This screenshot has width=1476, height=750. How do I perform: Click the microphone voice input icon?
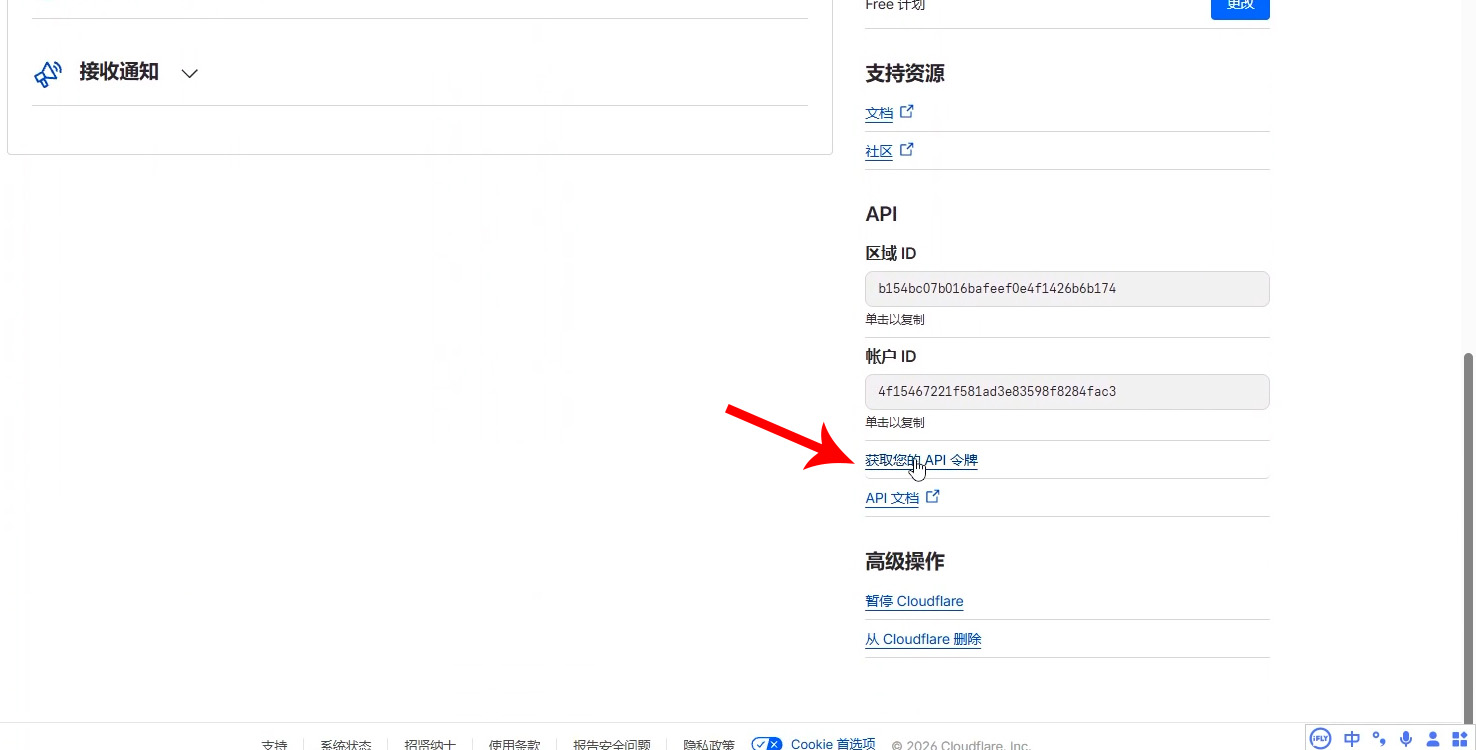[x=1406, y=739]
